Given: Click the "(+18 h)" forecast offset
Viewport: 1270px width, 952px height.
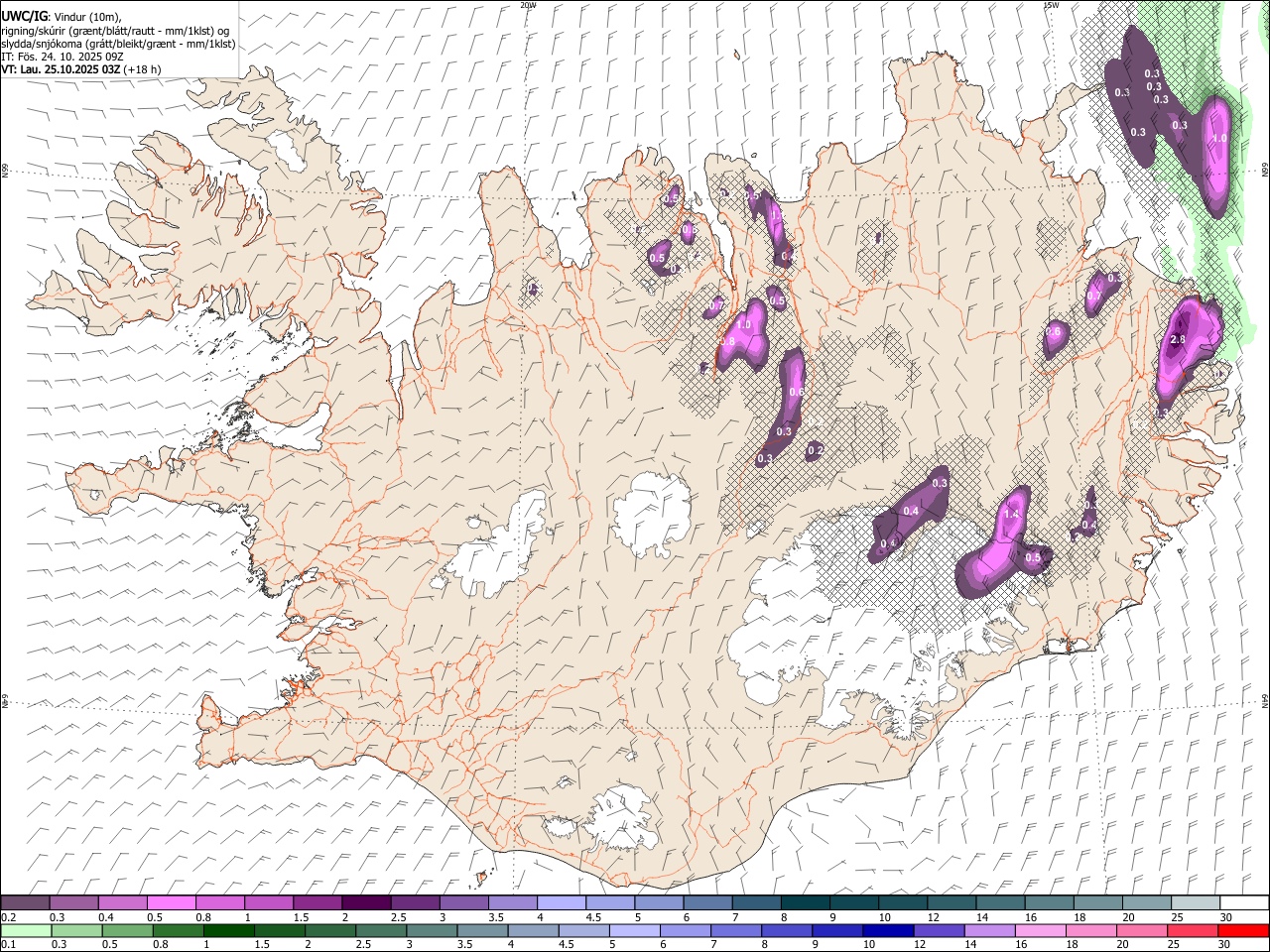Looking at the screenshot, I should coord(143,69).
